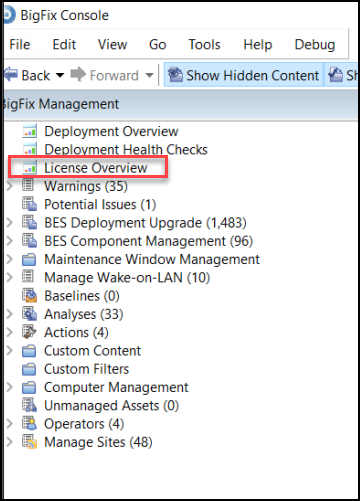Viewport: 360px width, 501px height.
Task: Click the Potential Issues icon
Action: click(x=29, y=204)
